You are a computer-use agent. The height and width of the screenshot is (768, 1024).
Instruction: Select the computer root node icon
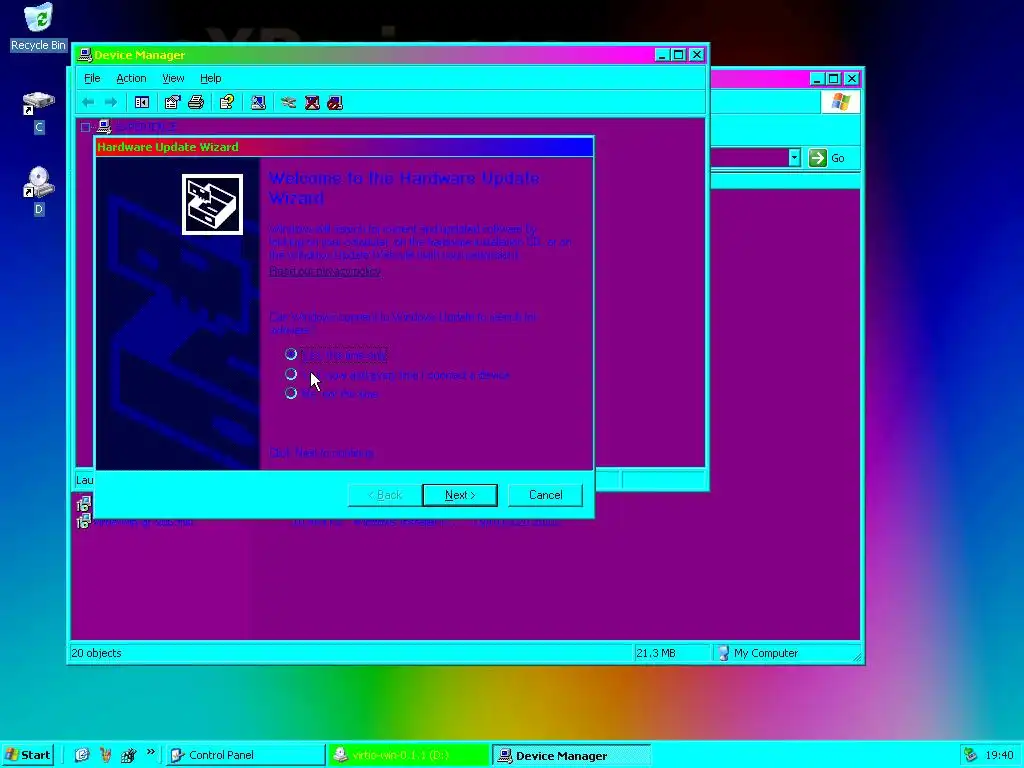point(104,127)
